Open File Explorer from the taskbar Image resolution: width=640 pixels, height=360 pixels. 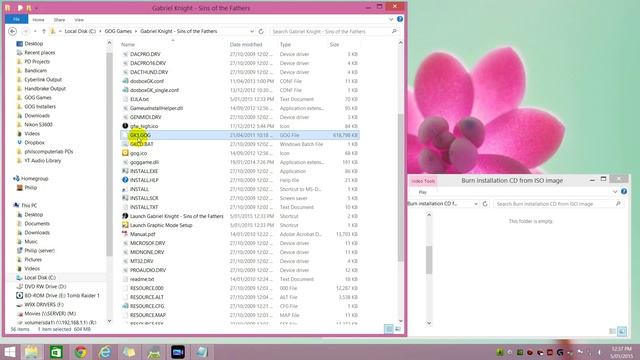32,352
